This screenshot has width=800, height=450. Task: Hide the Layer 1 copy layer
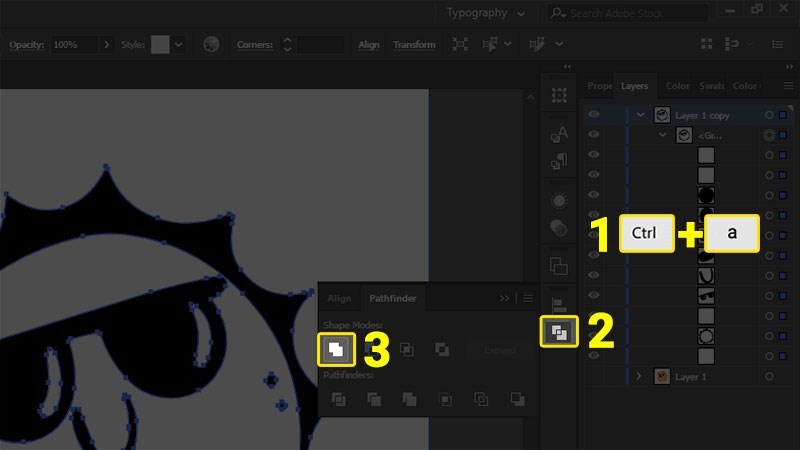(x=594, y=115)
